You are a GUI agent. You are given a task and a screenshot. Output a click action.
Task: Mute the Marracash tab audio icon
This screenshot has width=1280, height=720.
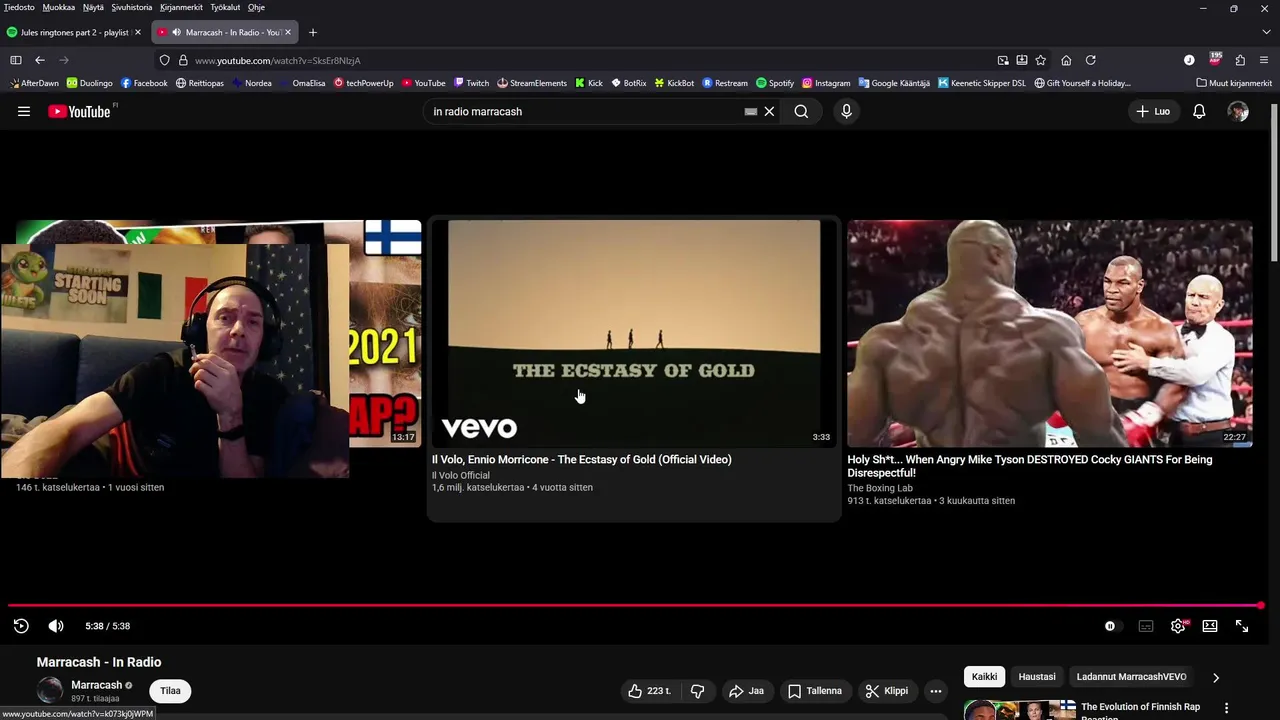point(176,32)
